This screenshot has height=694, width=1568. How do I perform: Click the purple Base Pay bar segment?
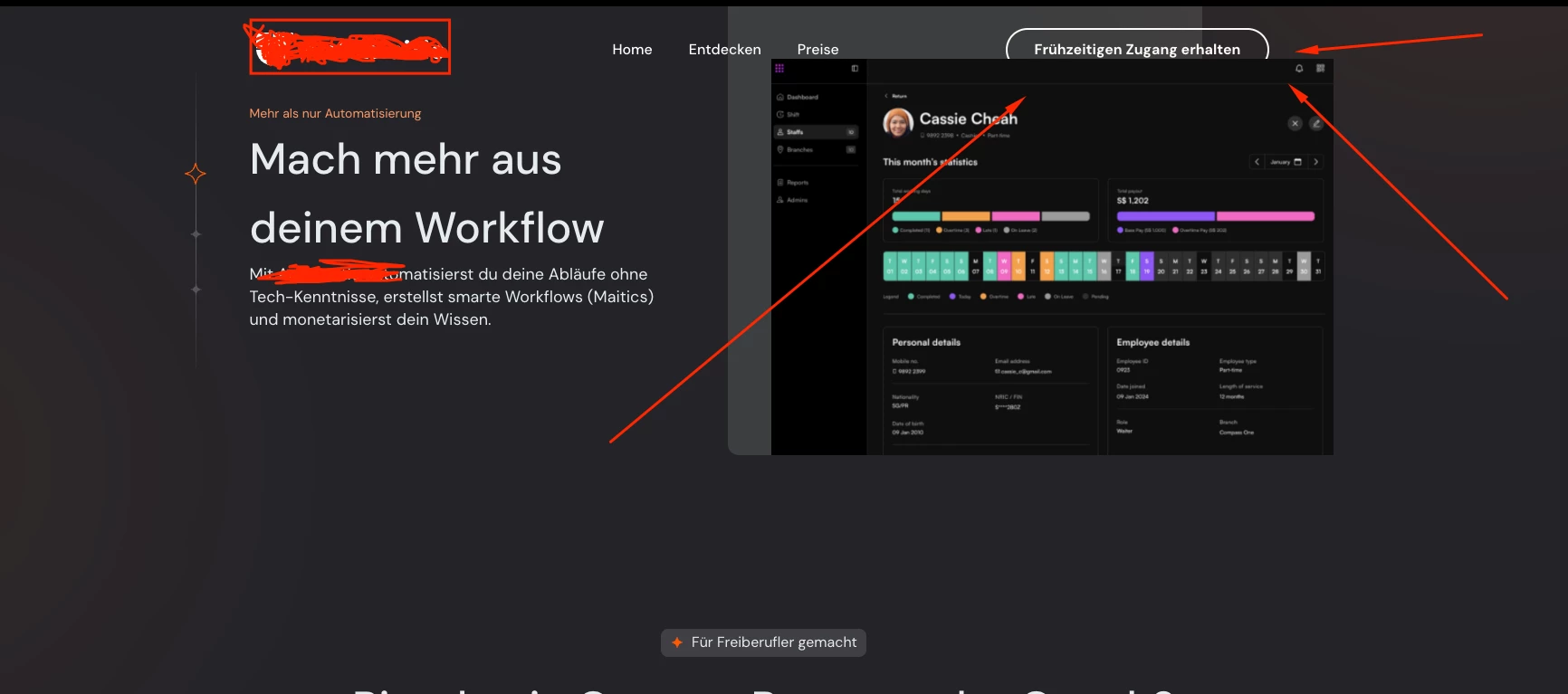point(1166,216)
